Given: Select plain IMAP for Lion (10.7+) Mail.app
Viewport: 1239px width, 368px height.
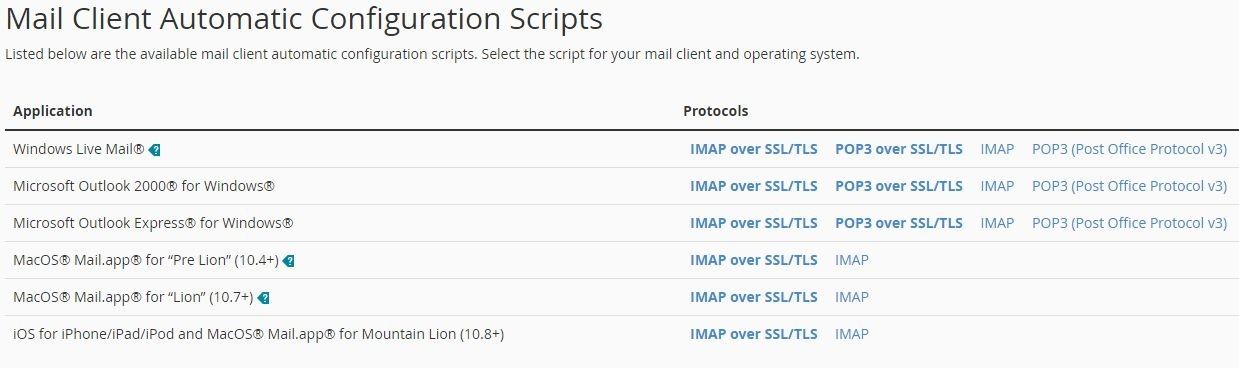Looking at the screenshot, I should tap(852, 297).
